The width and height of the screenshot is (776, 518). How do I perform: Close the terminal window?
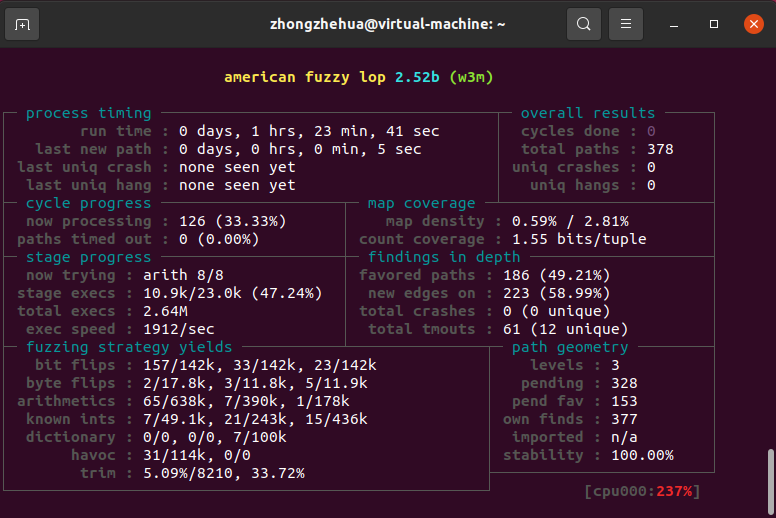point(753,24)
